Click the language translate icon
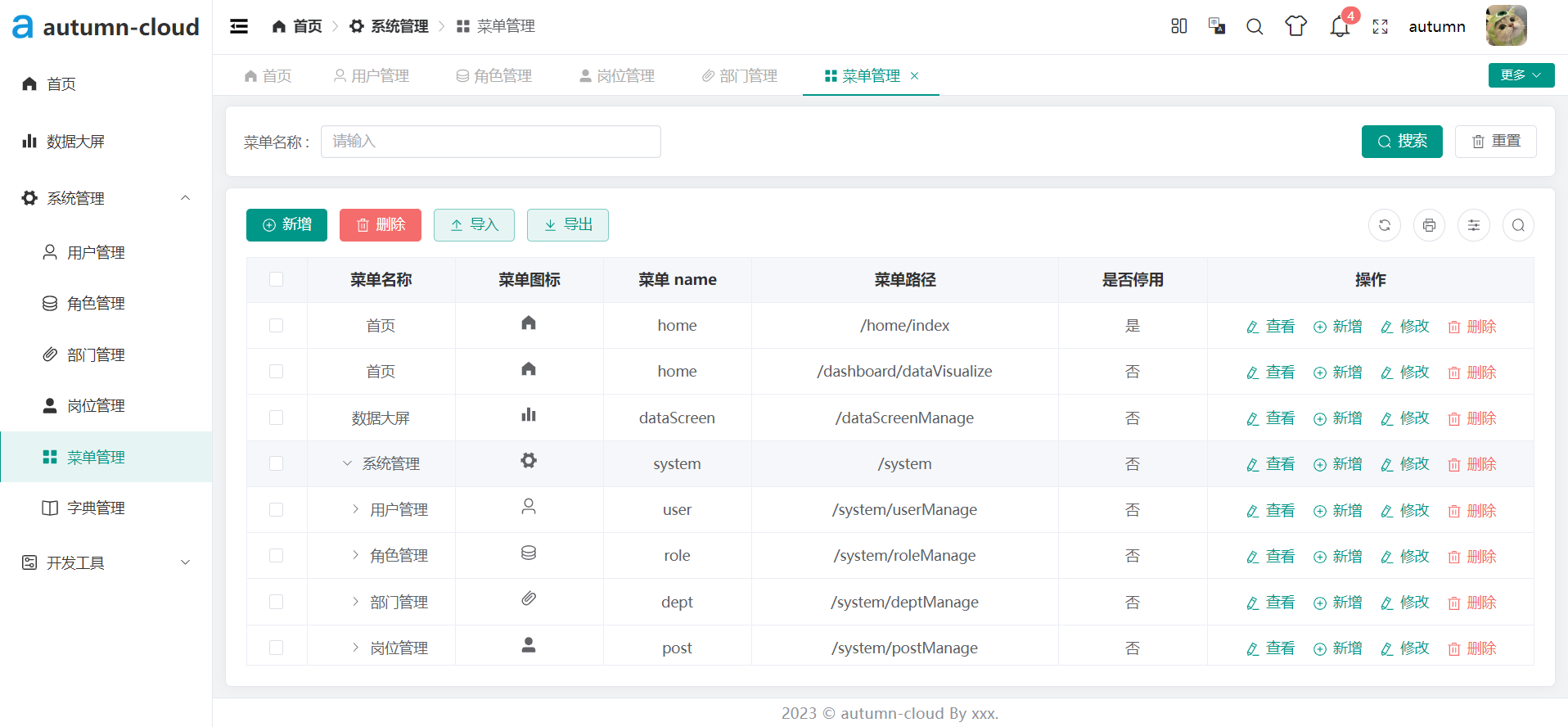The image size is (1568, 727). point(1217,26)
